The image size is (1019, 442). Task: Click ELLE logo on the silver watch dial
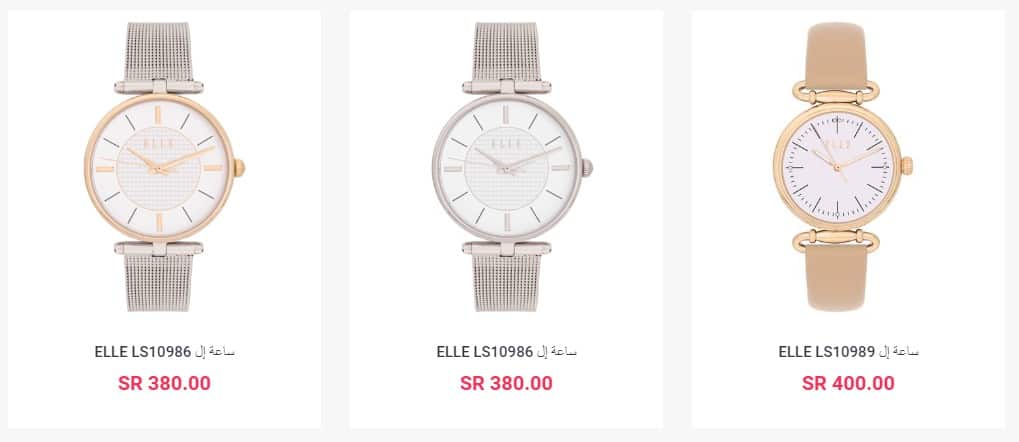(508, 143)
